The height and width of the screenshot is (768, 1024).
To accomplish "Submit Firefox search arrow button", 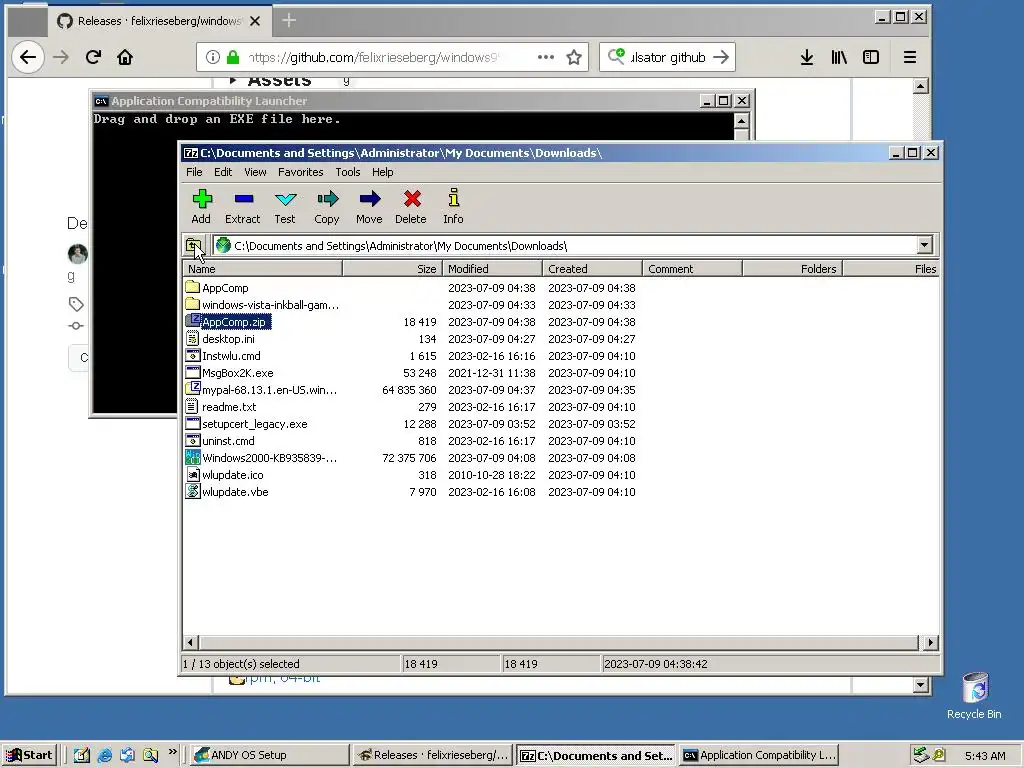I will (721, 57).
